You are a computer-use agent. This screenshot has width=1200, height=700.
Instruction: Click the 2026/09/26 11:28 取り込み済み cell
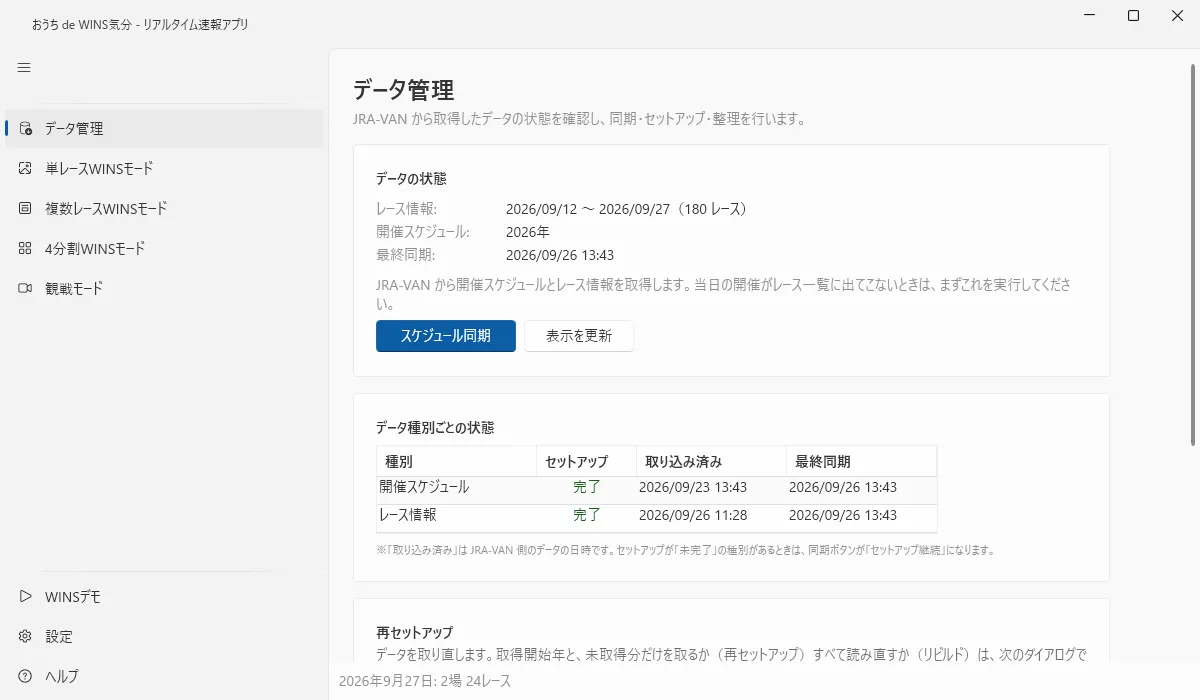[693, 516]
